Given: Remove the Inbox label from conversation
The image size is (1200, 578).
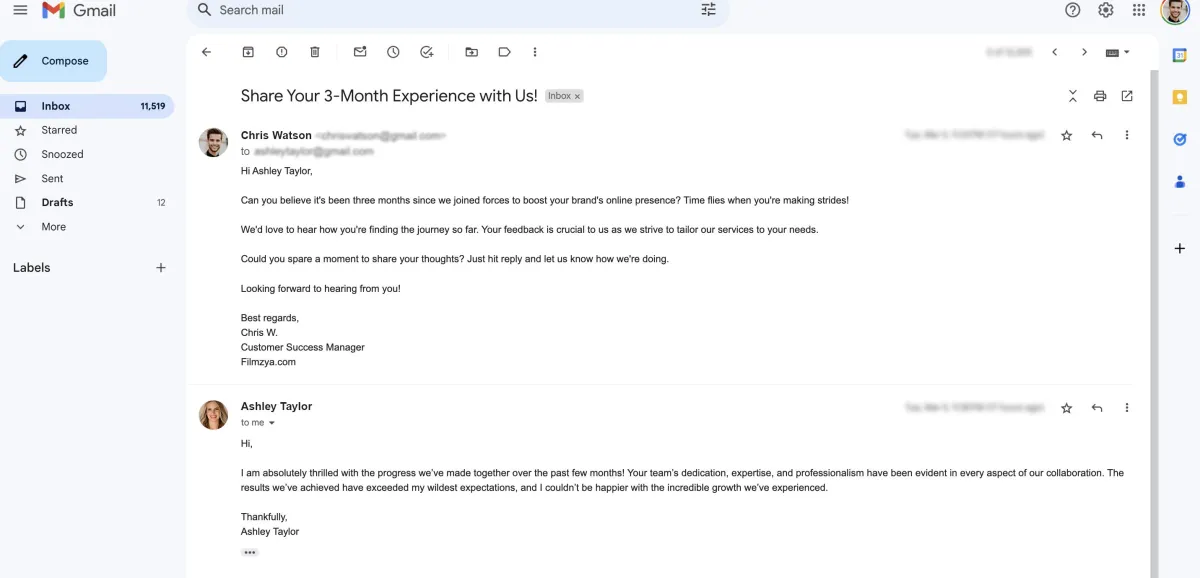Looking at the screenshot, I should tap(577, 96).
